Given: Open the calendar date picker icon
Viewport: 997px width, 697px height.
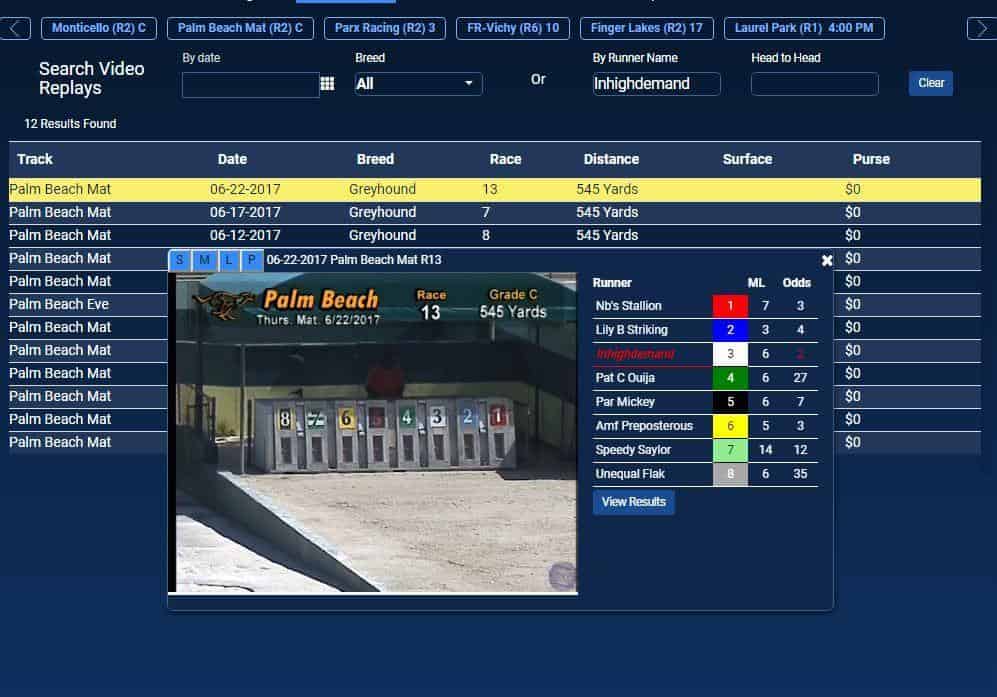Looking at the screenshot, I should click(x=327, y=84).
